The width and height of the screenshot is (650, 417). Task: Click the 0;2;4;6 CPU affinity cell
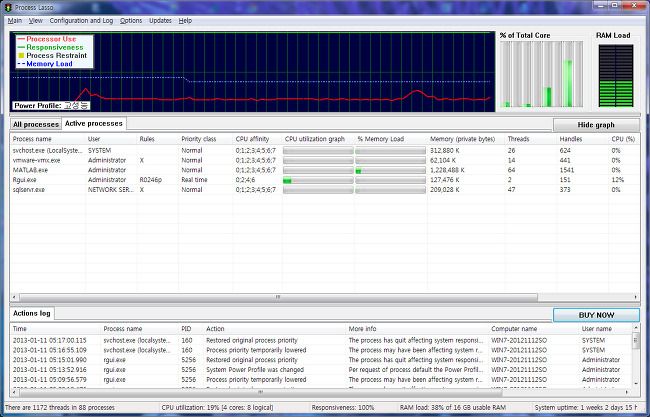point(245,180)
